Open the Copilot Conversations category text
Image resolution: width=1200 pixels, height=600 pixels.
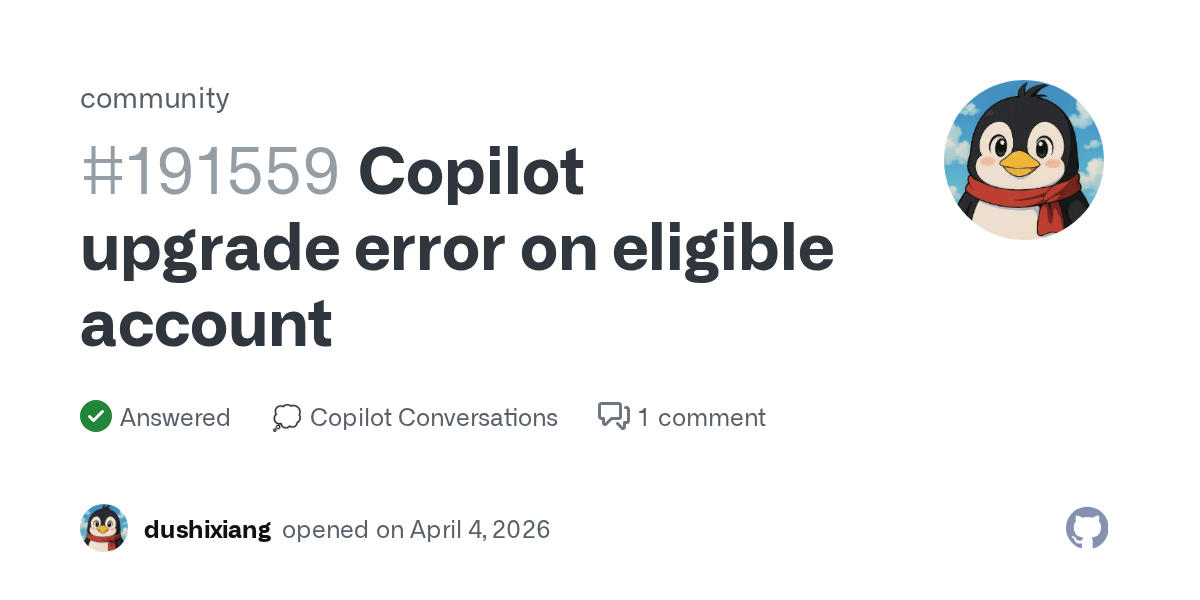(433, 417)
